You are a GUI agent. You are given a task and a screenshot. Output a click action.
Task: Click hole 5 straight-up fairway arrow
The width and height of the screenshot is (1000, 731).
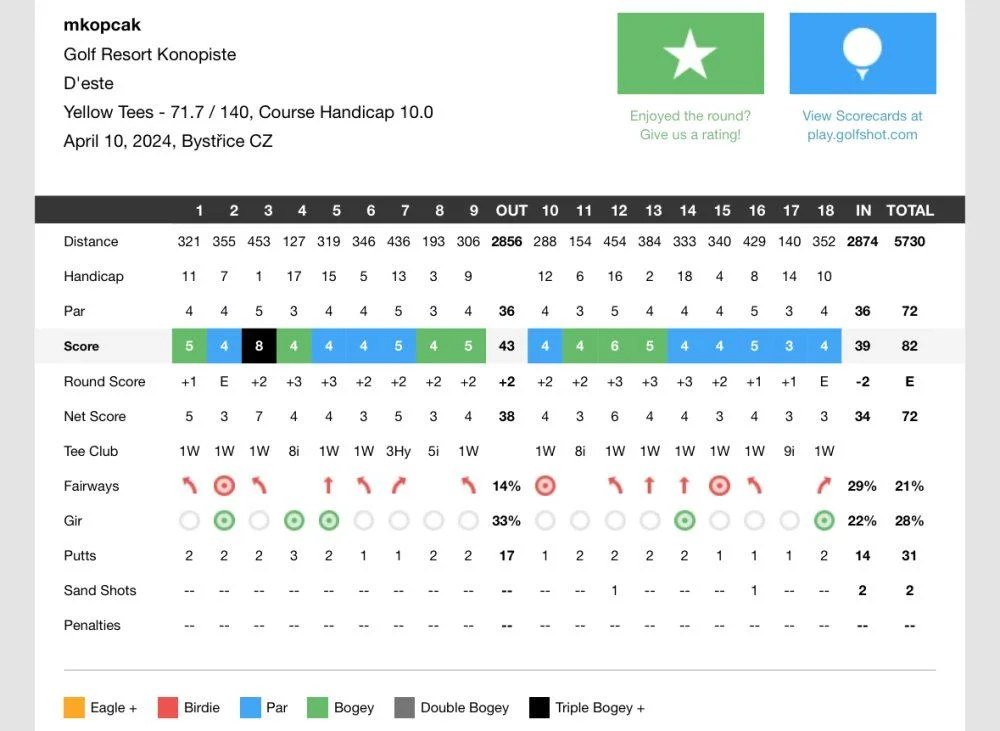coord(328,486)
